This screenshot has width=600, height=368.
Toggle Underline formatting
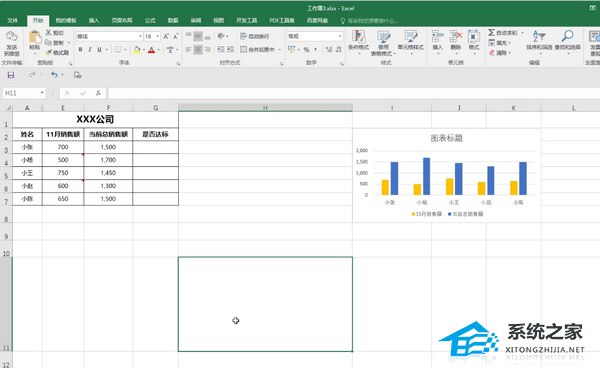[99, 49]
